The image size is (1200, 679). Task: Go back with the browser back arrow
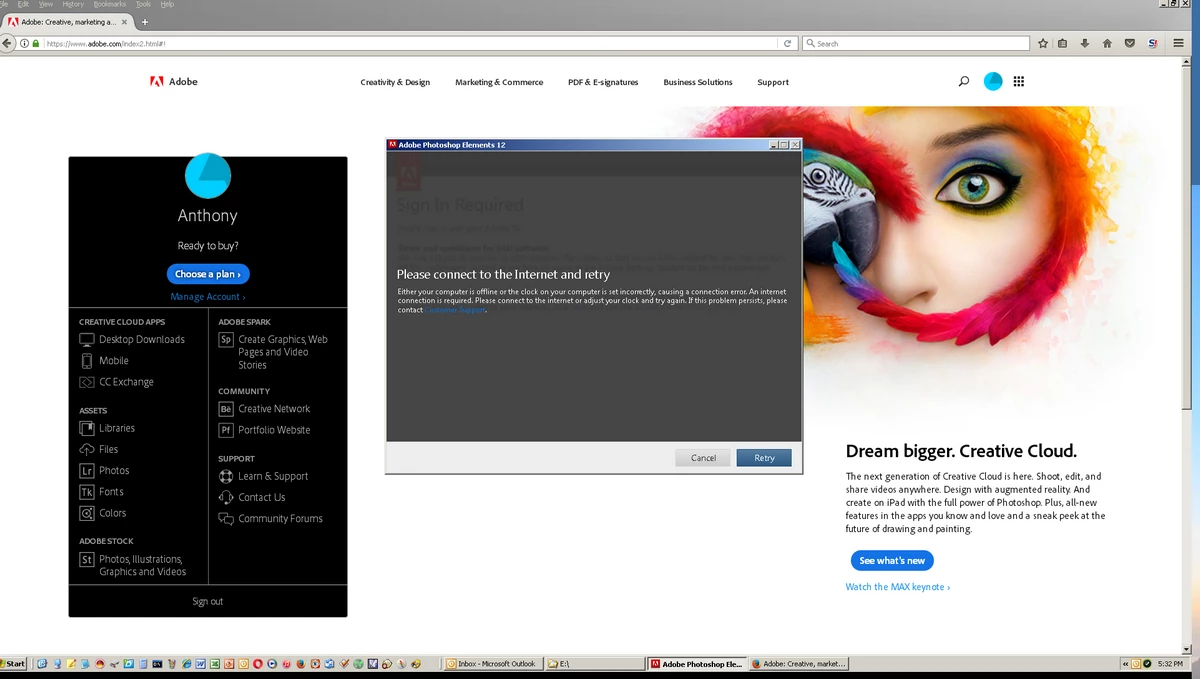coord(8,43)
